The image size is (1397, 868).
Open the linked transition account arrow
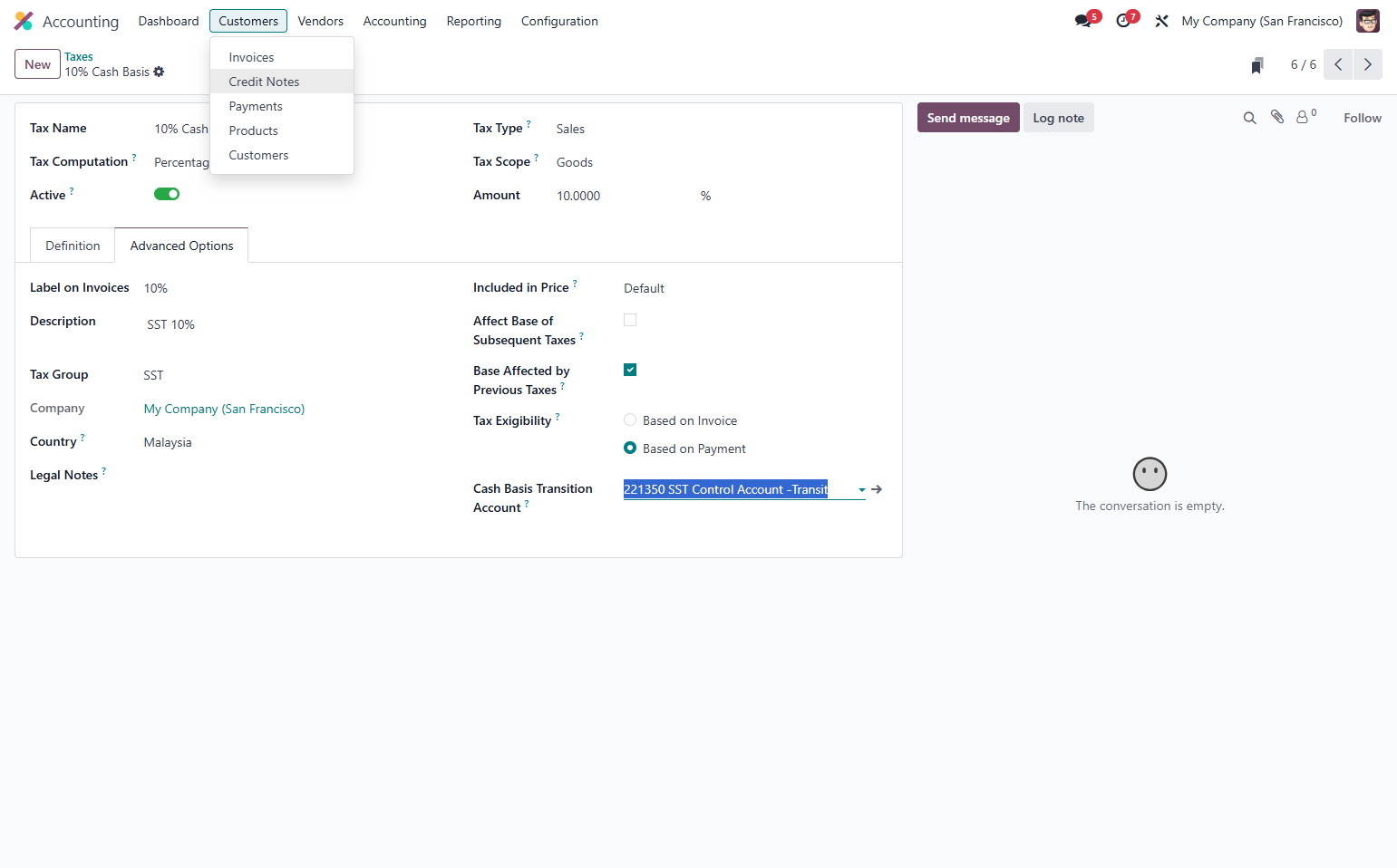(877, 489)
